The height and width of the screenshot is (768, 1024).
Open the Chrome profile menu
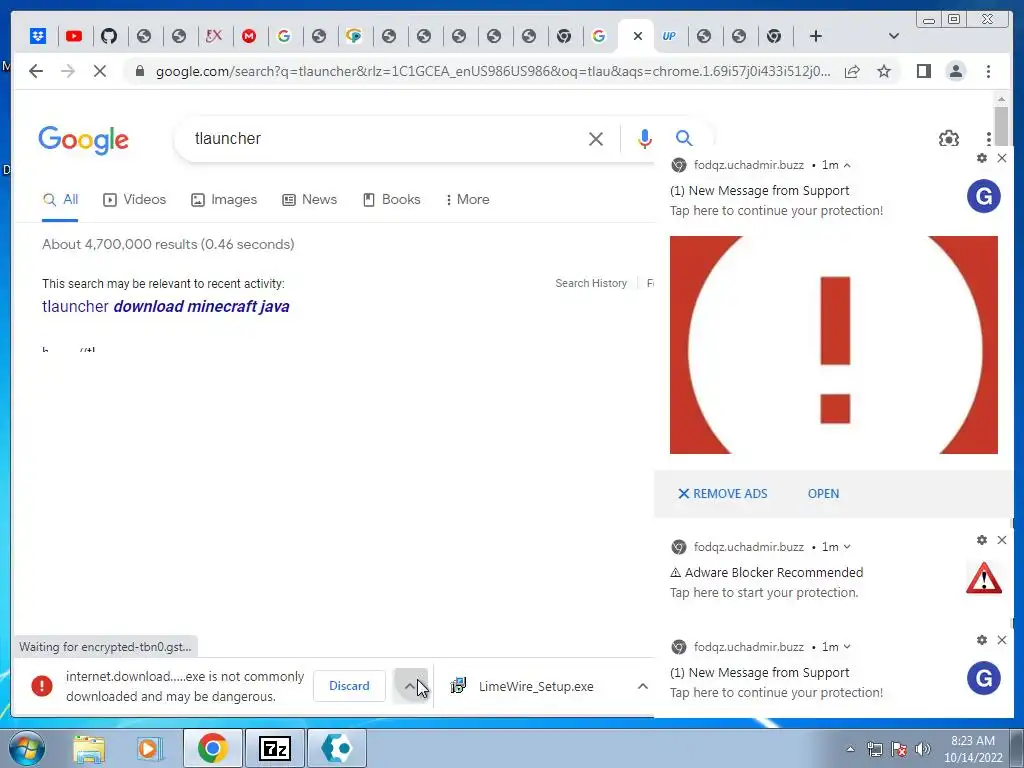point(955,71)
